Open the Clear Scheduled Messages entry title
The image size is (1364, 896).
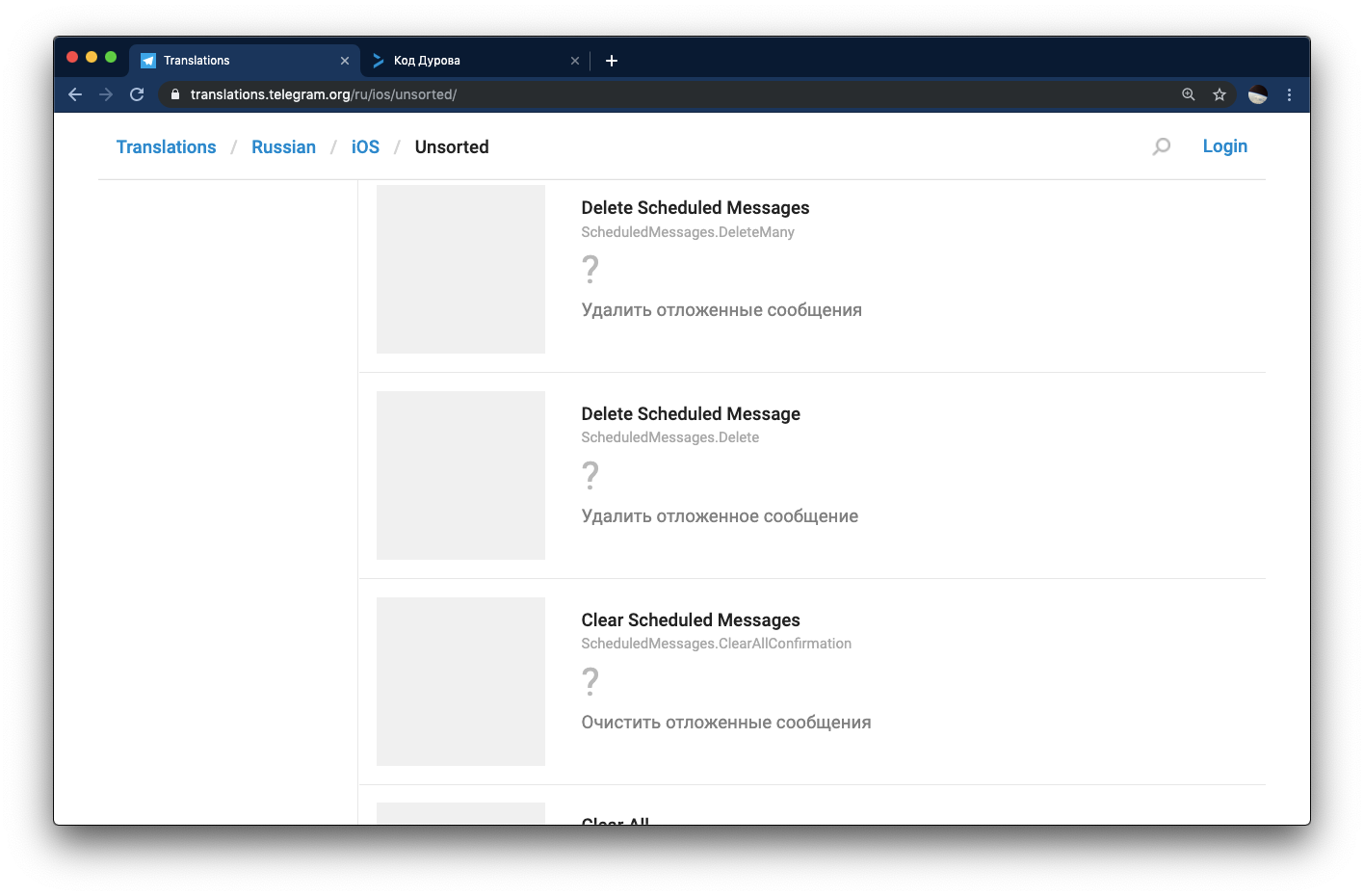pyautogui.click(x=691, y=620)
